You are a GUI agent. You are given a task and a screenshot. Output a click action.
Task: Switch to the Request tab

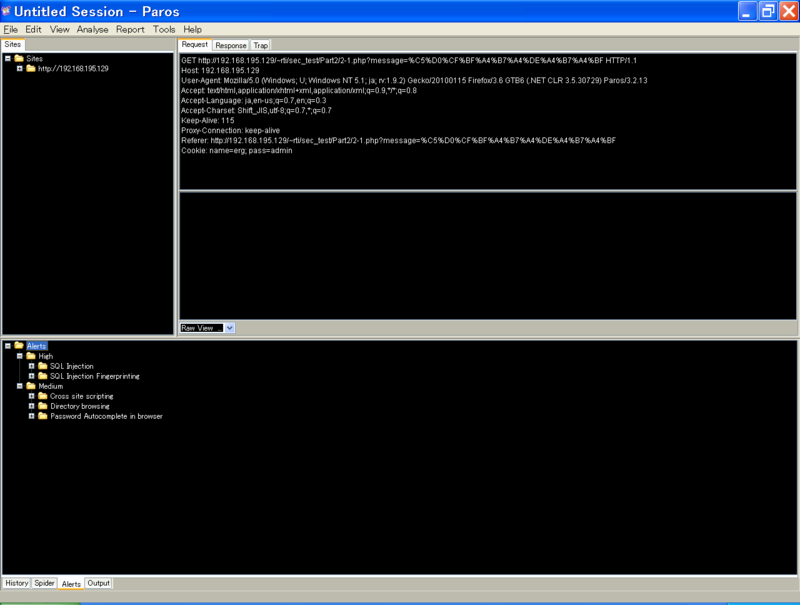(x=194, y=44)
